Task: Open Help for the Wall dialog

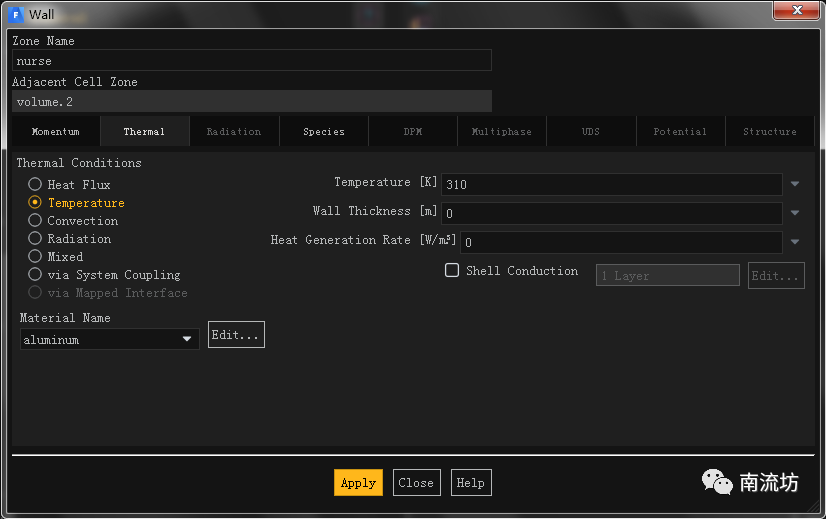Action: (470, 483)
